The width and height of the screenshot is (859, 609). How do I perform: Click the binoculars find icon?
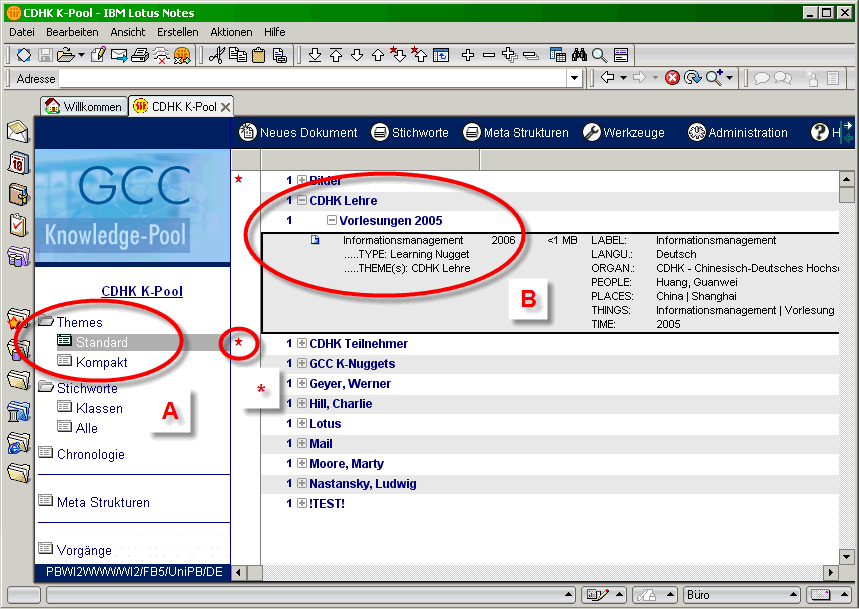click(579, 55)
